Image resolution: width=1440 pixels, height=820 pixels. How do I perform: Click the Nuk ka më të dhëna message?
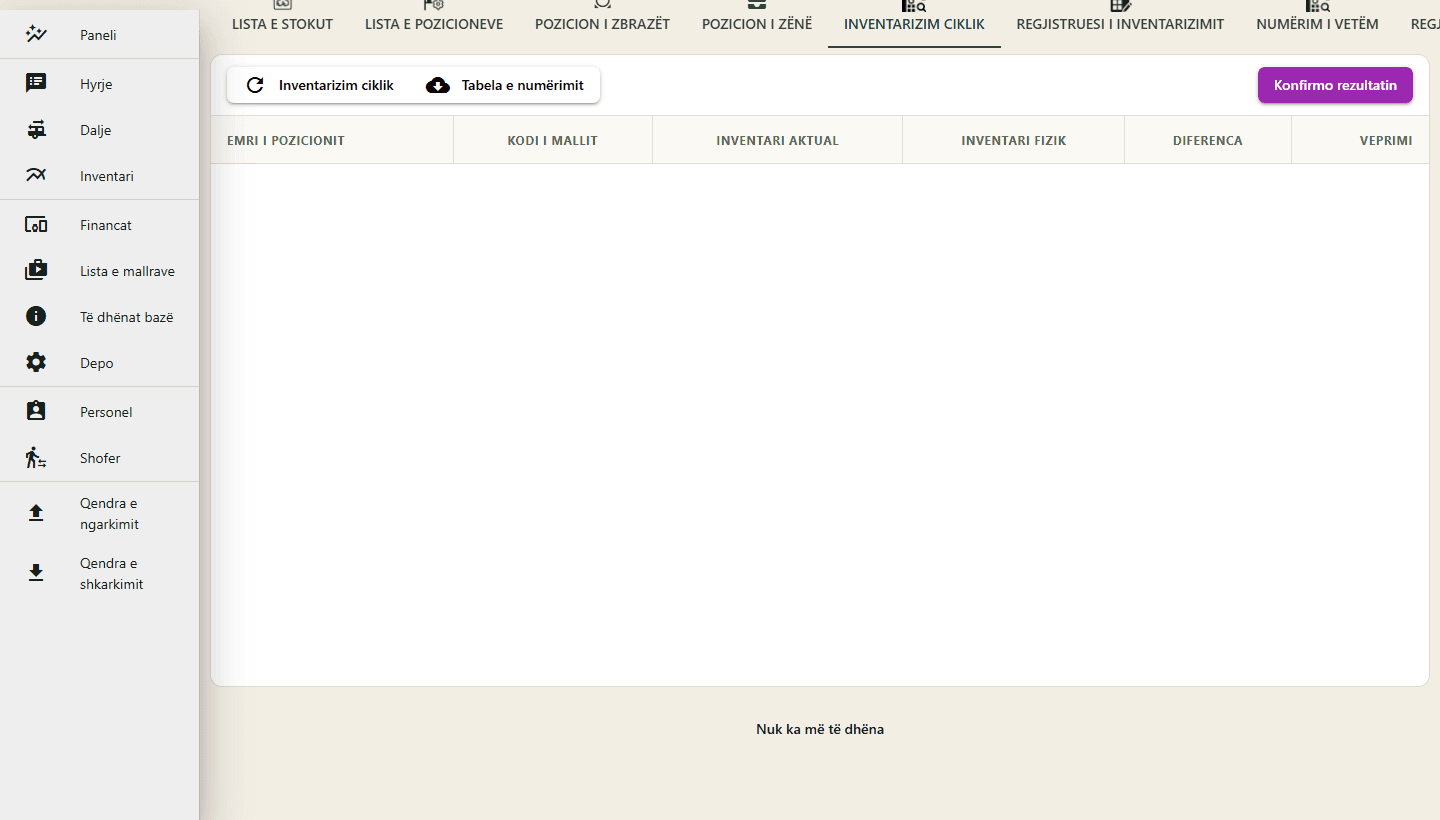click(820, 729)
